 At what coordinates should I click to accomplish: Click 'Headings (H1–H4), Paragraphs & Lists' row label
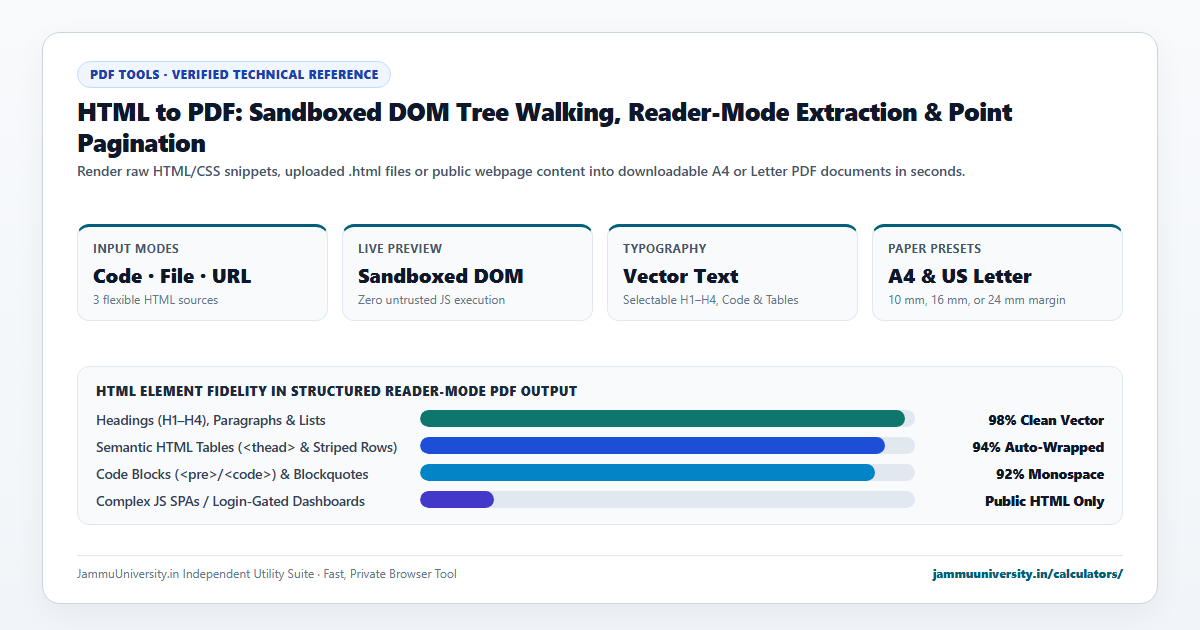click(211, 420)
